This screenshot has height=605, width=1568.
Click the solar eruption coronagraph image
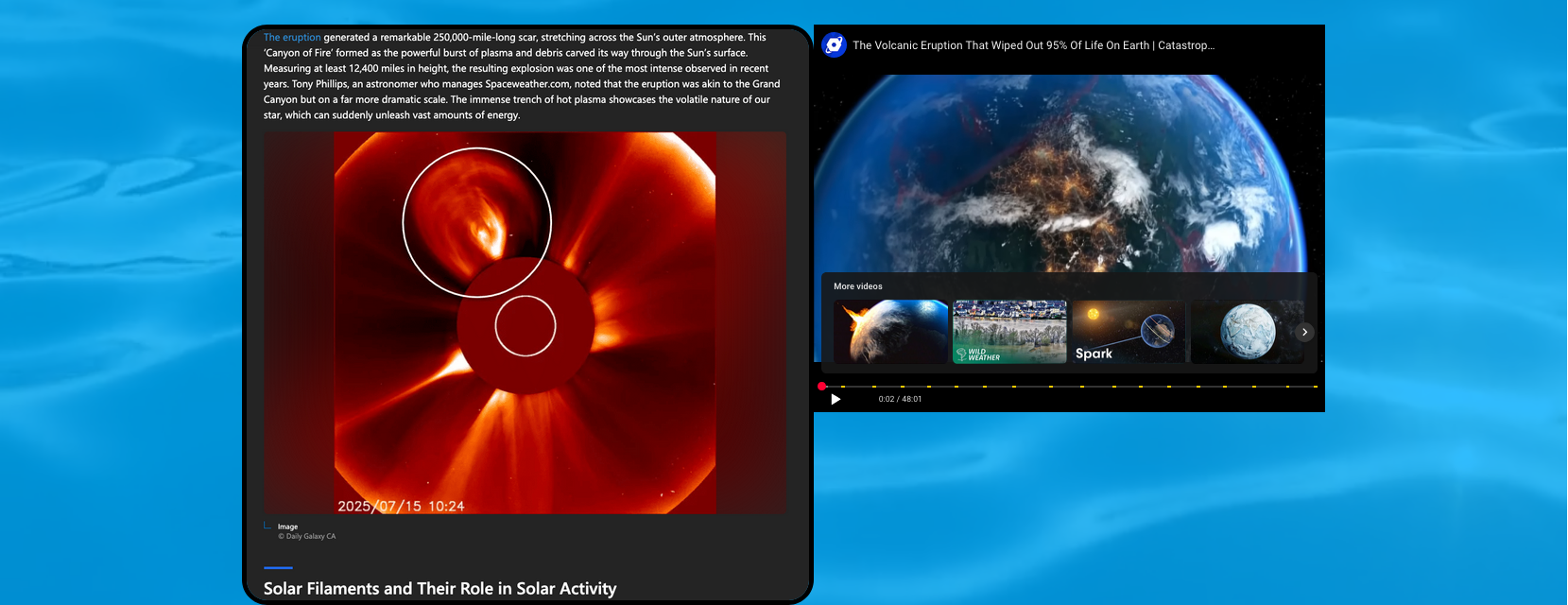point(525,322)
